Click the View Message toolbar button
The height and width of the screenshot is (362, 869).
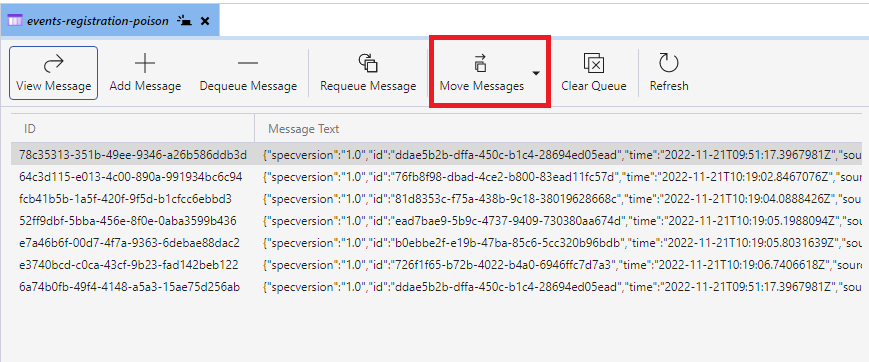pos(53,73)
